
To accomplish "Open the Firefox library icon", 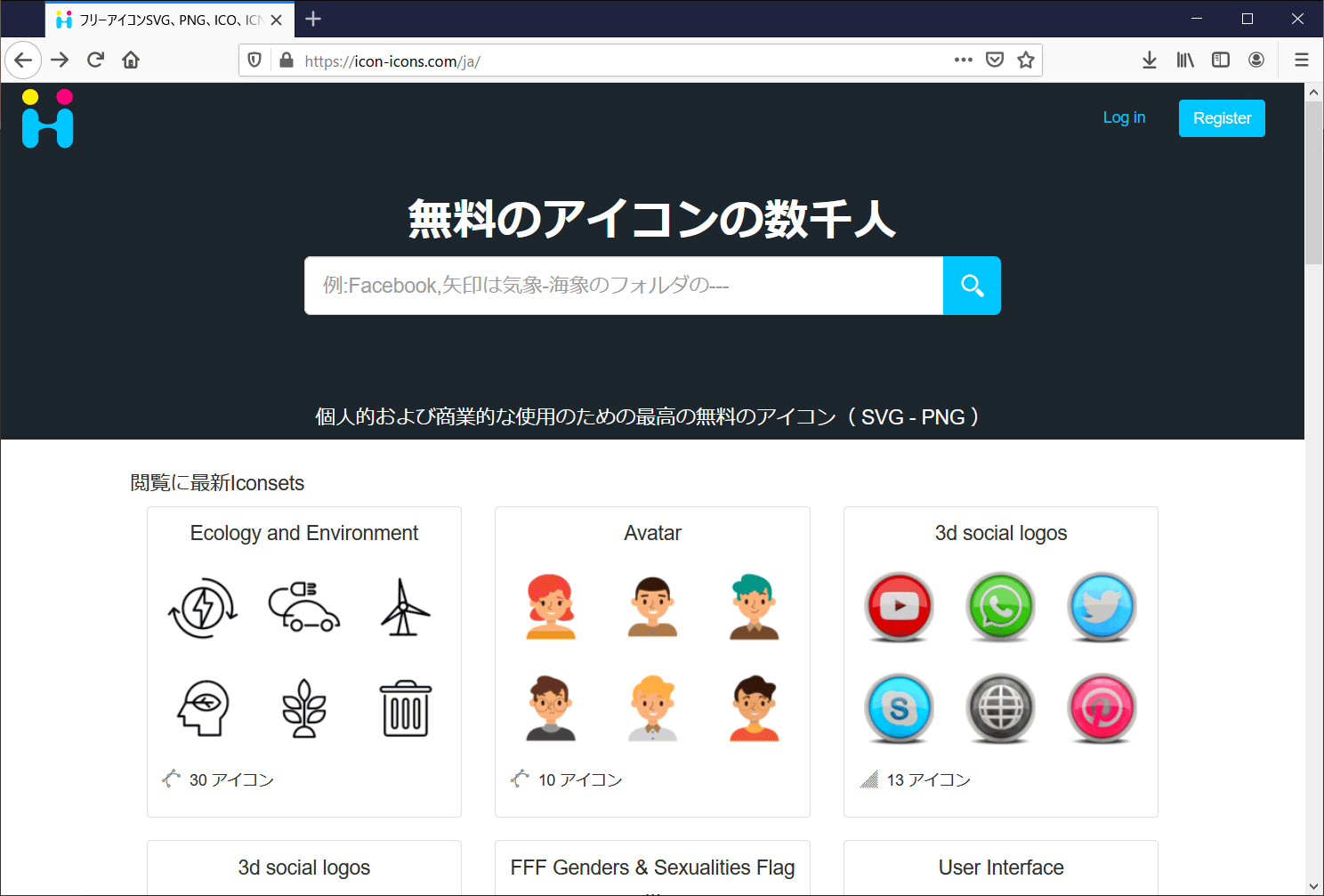I will (x=1185, y=60).
